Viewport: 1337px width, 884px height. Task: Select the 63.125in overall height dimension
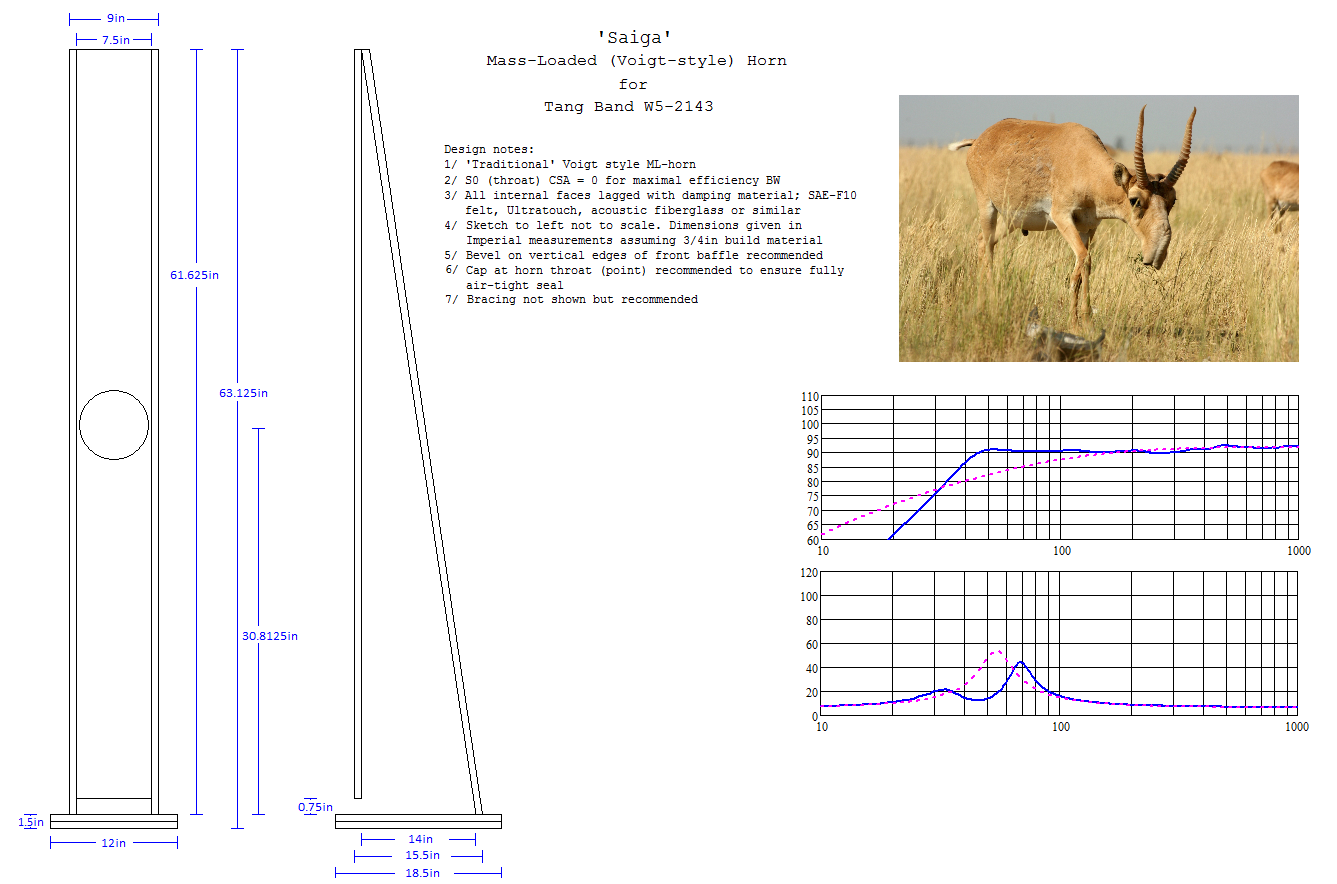click(243, 393)
